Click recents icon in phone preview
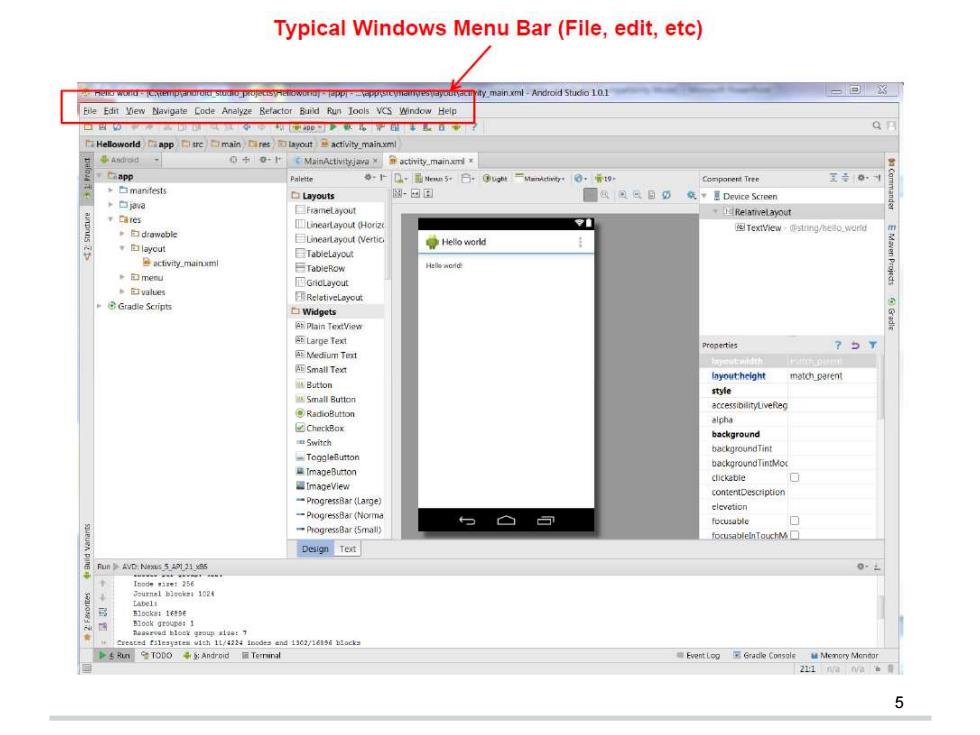 pyautogui.click(x=546, y=520)
